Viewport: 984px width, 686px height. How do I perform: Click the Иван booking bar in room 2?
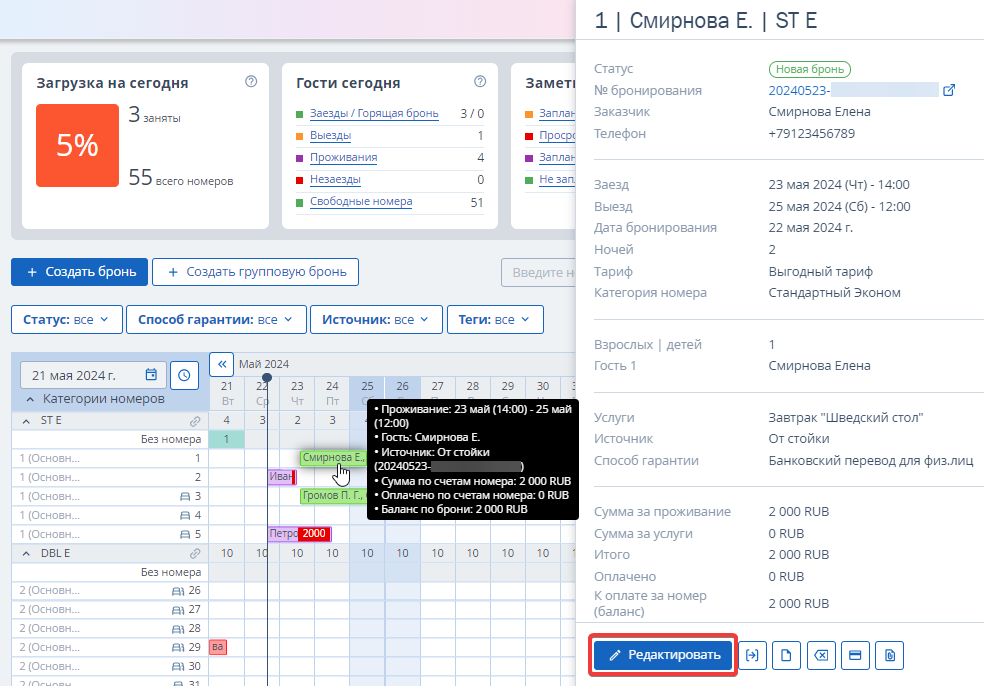tap(282, 477)
